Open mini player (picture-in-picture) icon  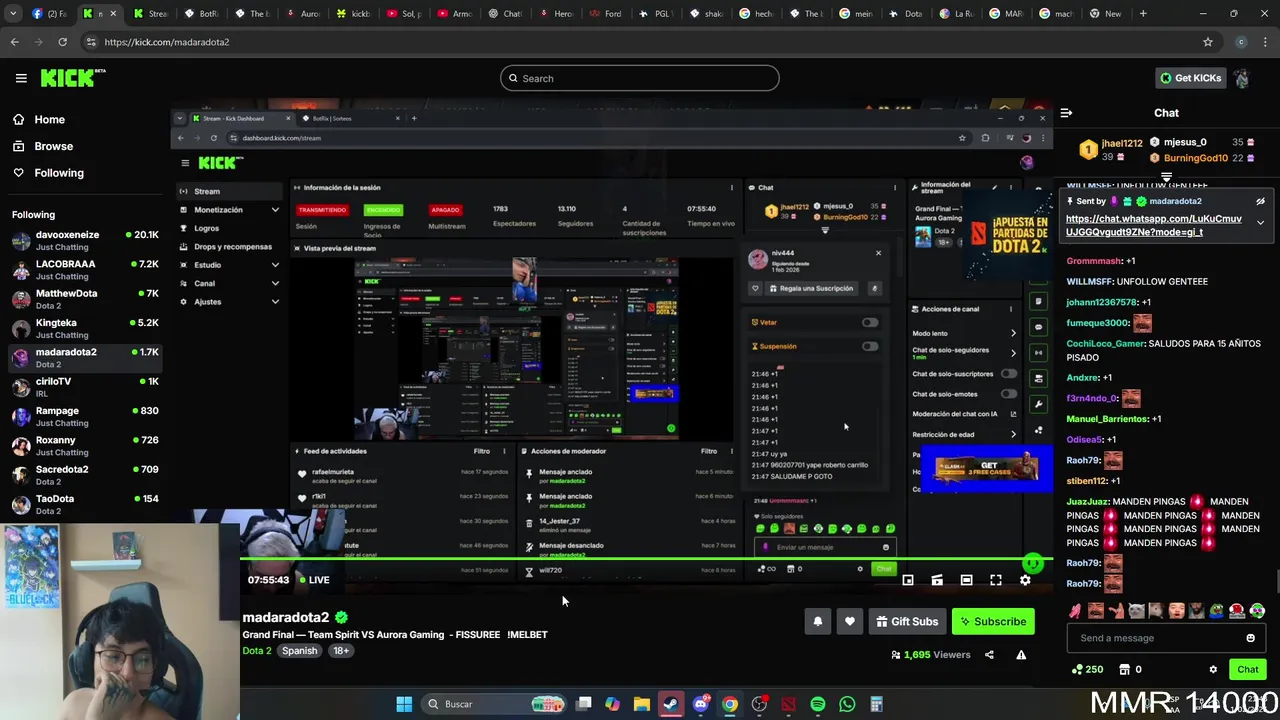908,580
